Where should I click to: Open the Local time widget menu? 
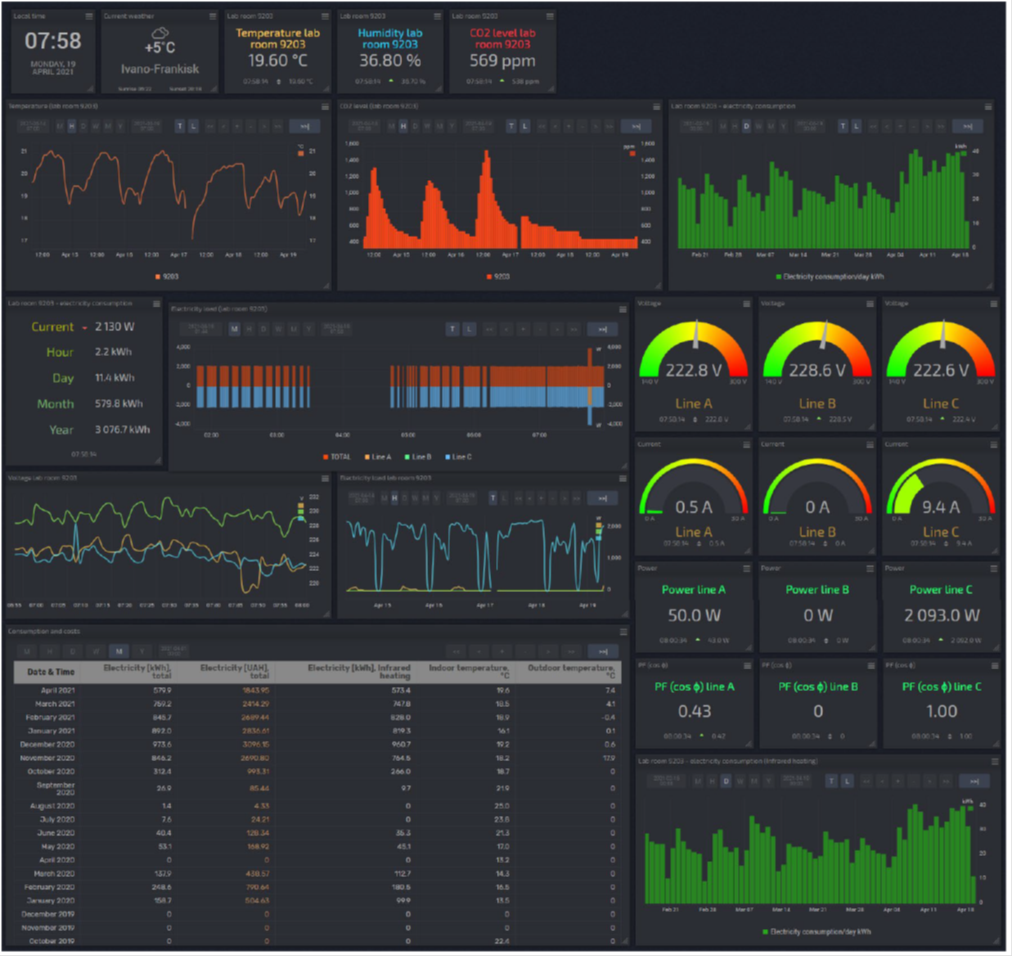click(x=89, y=16)
